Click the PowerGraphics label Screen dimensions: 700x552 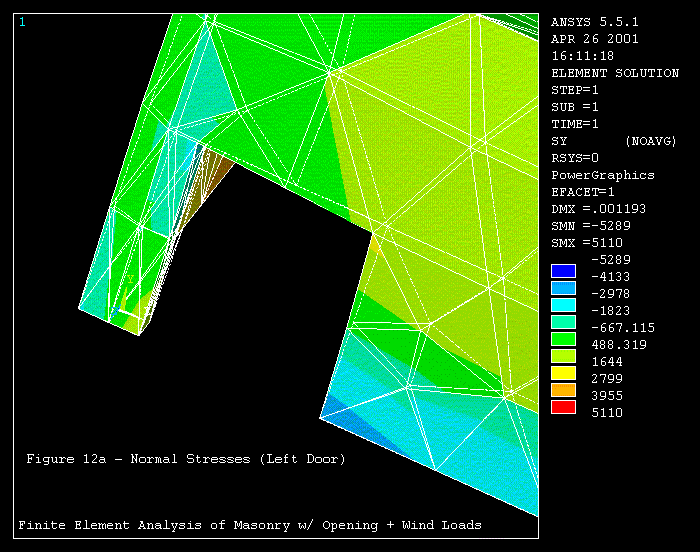(603, 175)
